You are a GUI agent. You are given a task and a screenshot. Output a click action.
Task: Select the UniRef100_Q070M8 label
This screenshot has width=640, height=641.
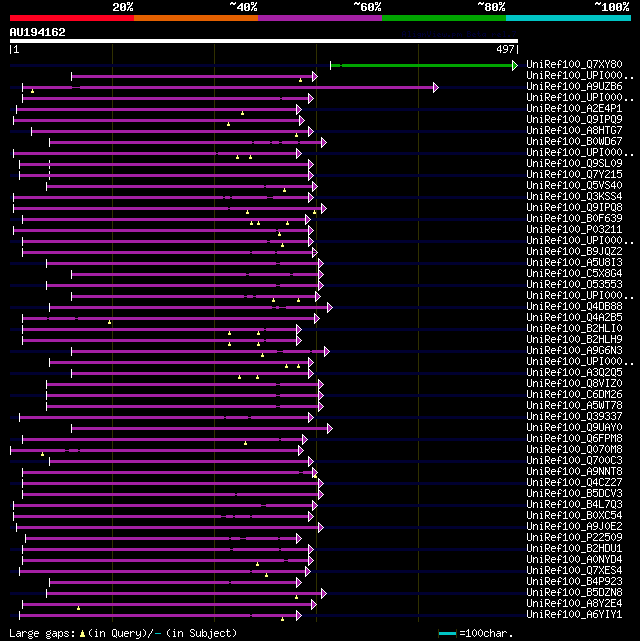tap(574, 450)
